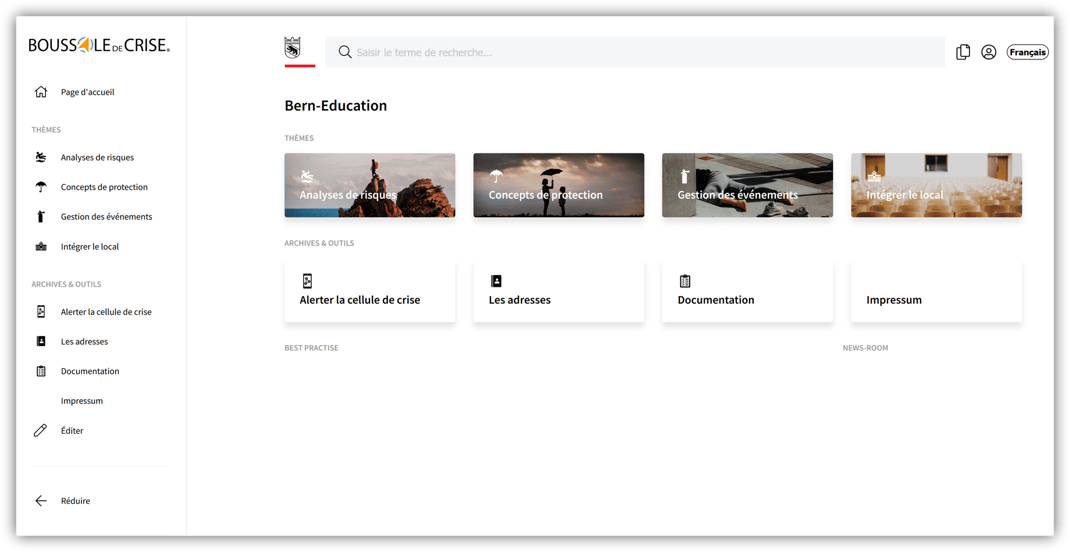Open the Documentation card
This screenshot has height=552, width=1070.
pyautogui.click(x=747, y=291)
